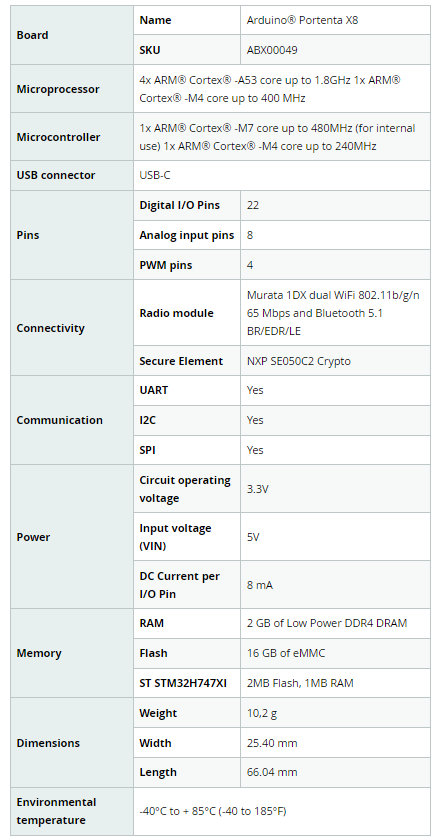Select the NXP SE050C2 Crypto cell
Image resolution: width=441 pixels, height=840 pixels.
click(x=335, y=361)
